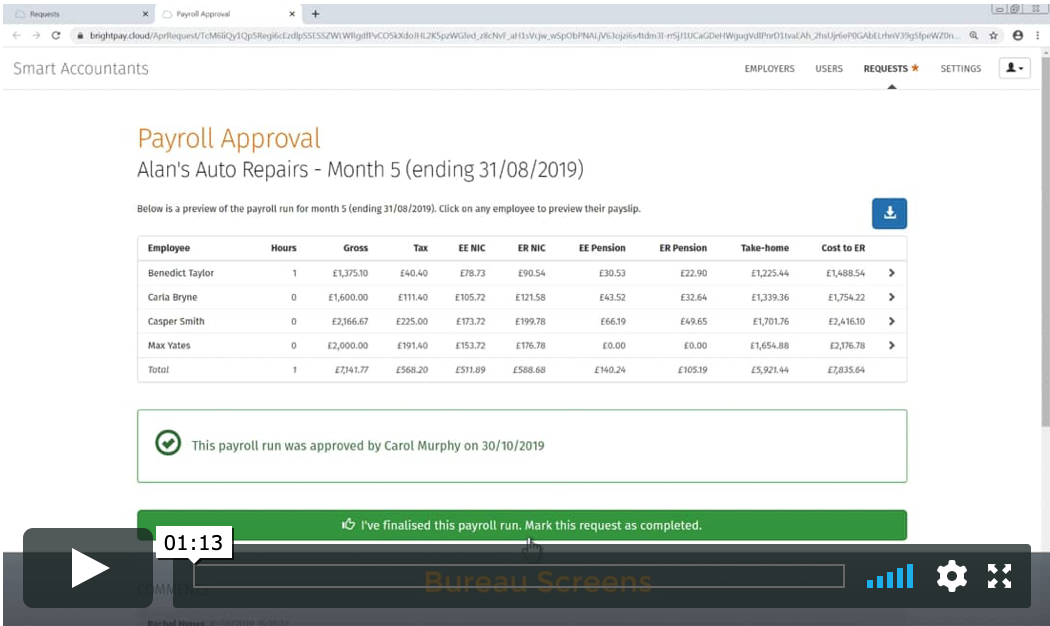Image resolution: width=1050 pixels, height=626 pixels.
Task: Click the Gross column header
Action: (x=356, y=248)
